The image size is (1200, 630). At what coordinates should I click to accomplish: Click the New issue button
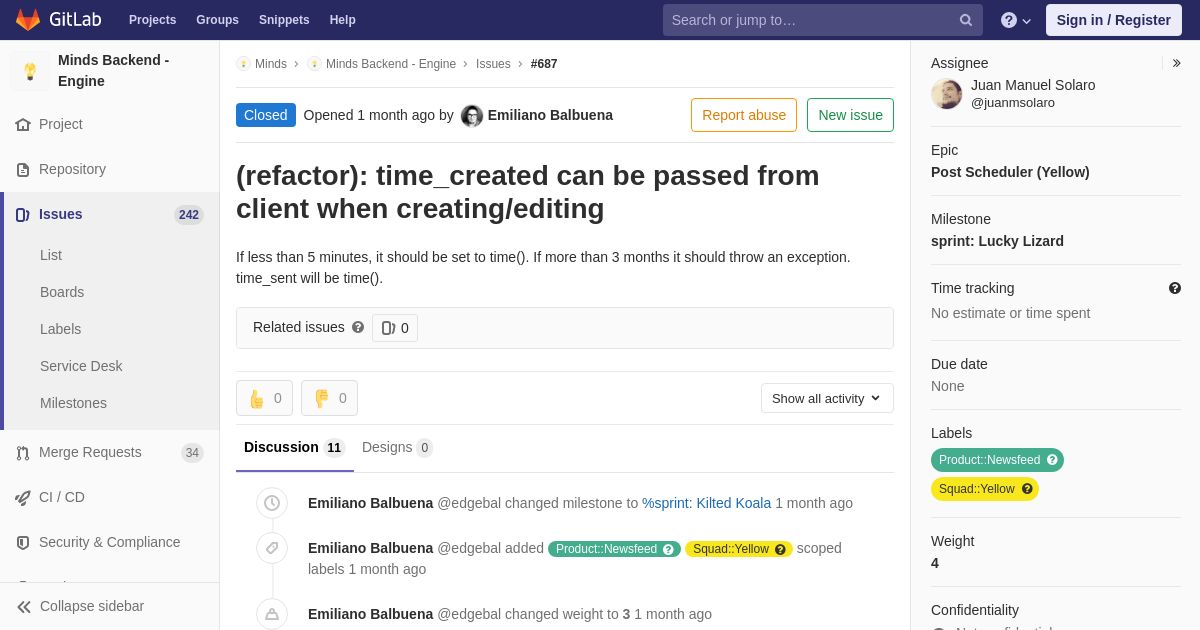(x=850, y=115)
